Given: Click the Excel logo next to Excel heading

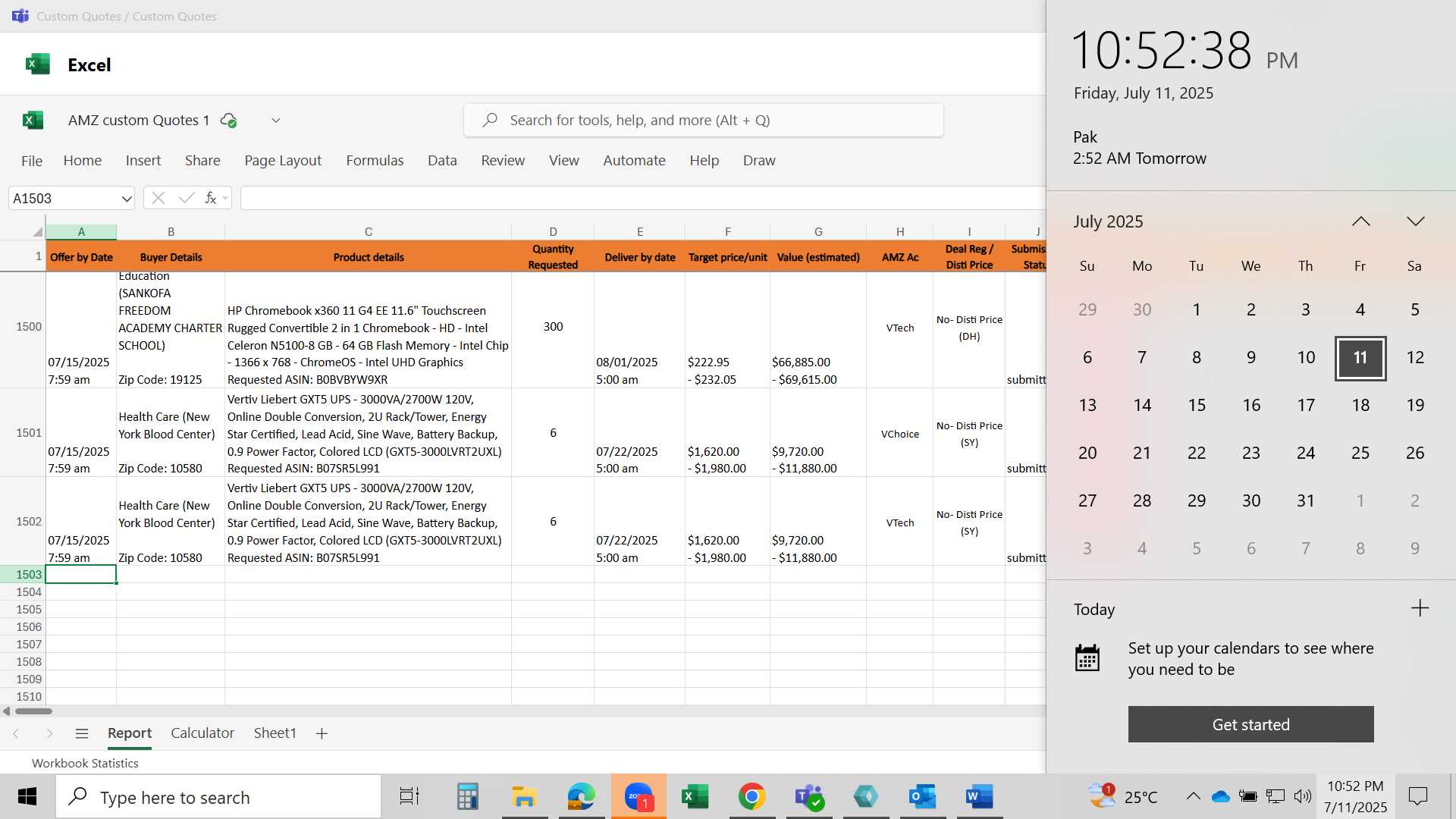Looking at the screenshot, I should pos(37,64).
